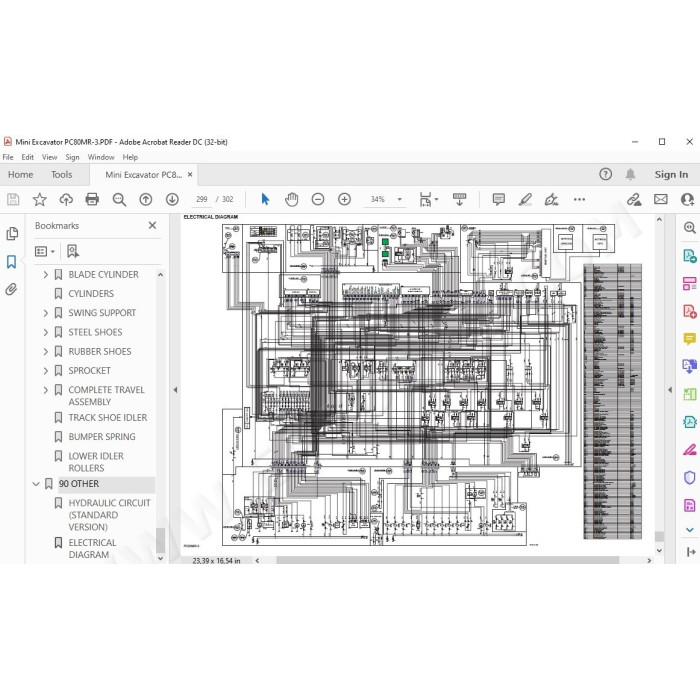
Task: Open the LOWER IDLER ROLLERS bookmark
Action: [96, 462]
